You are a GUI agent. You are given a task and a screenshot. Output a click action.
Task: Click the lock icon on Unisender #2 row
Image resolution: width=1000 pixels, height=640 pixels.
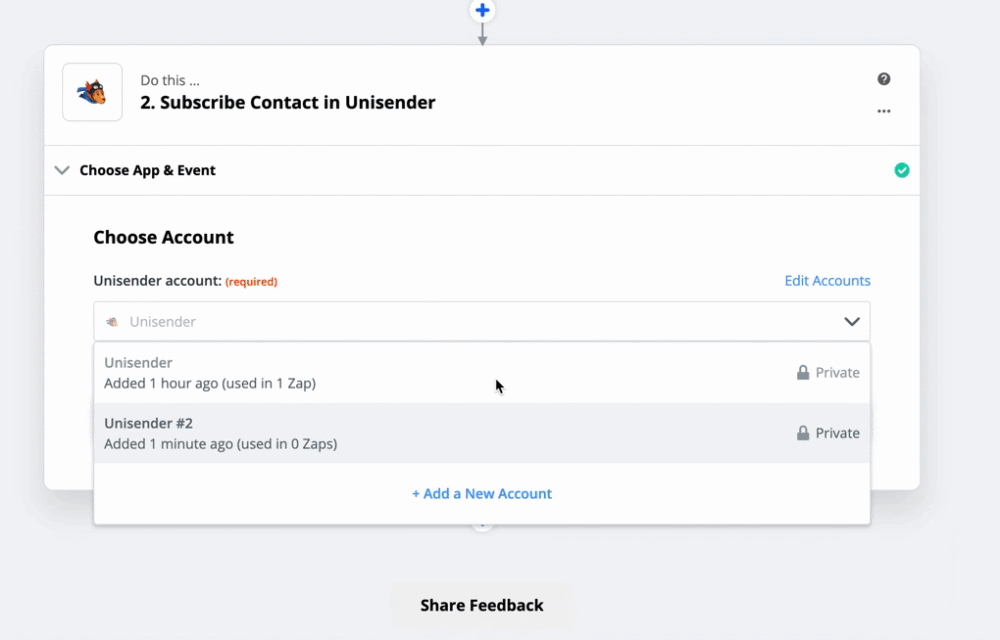pos(803,433)
